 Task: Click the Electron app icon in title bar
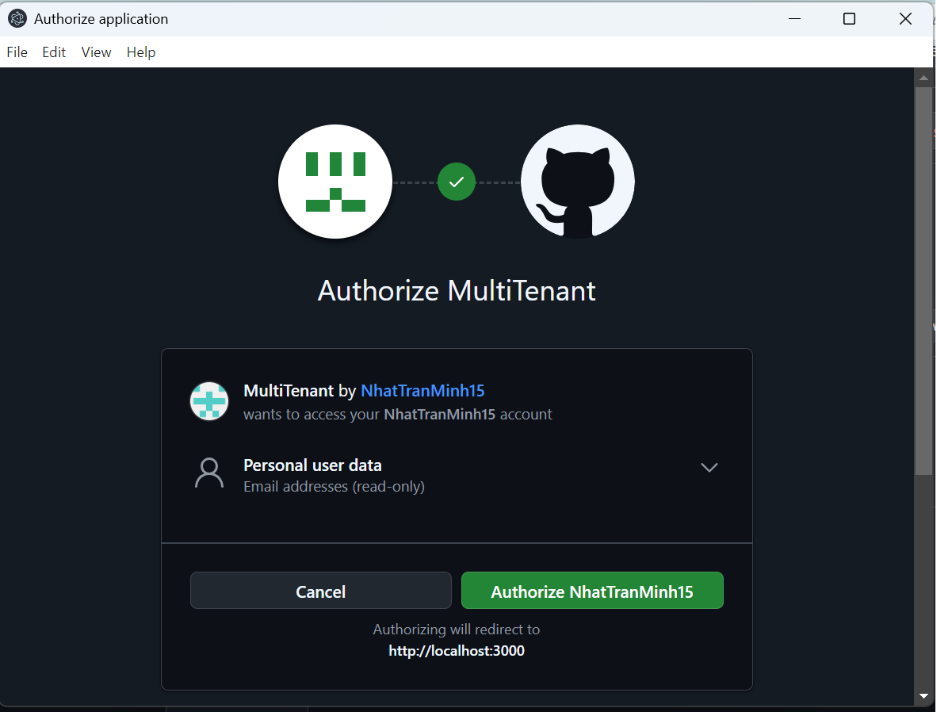tap(17, 19)
